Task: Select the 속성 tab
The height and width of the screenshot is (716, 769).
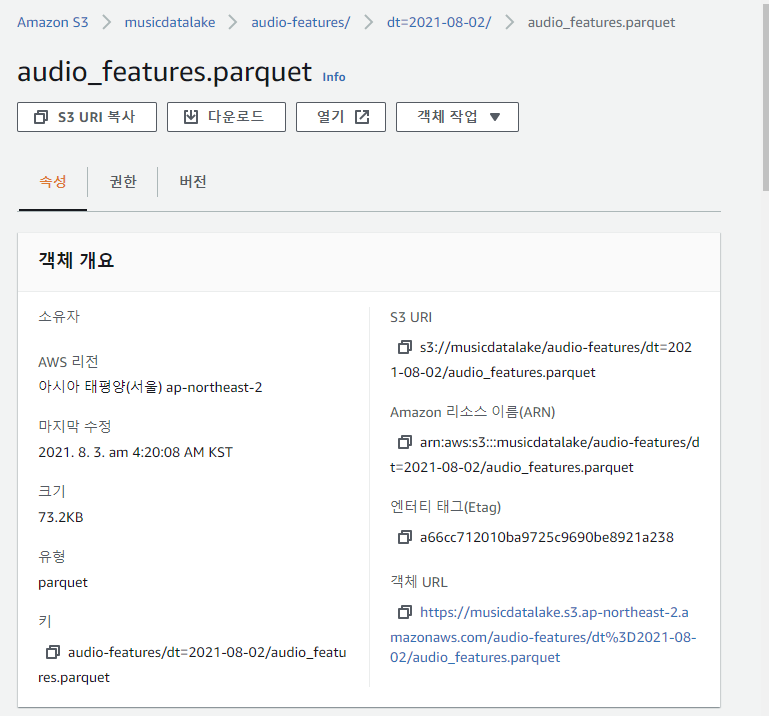Action: click(52, 182)
